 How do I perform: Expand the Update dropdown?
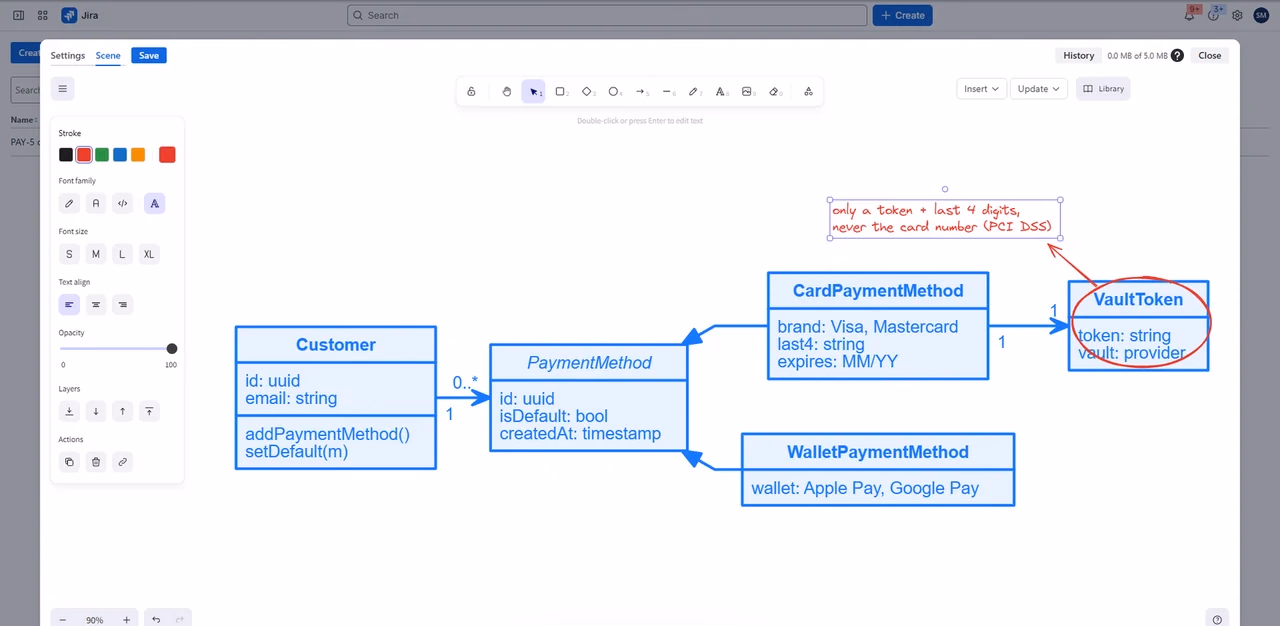coord(1039,89)
